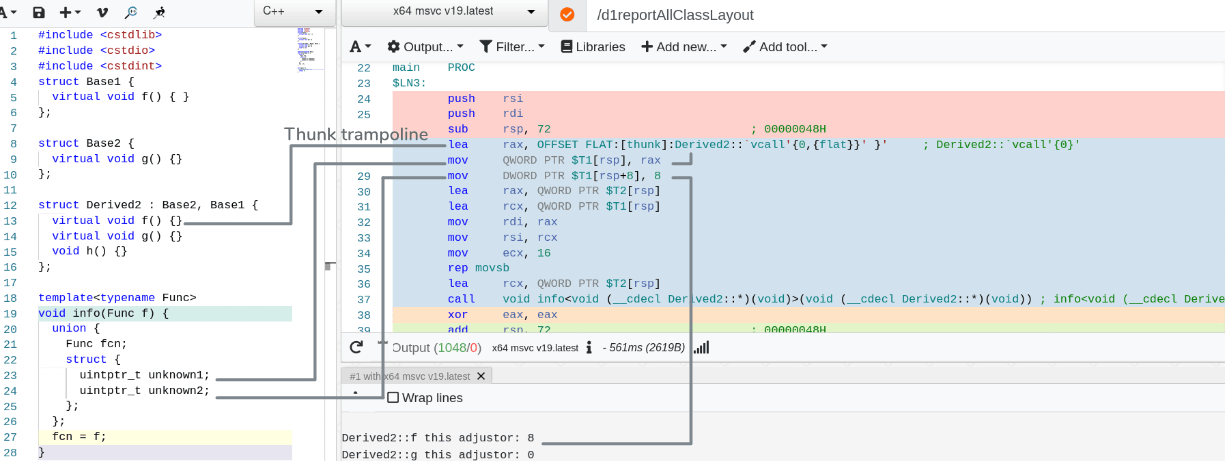Click the Vim mode 'v' icon

coord(102,13)
